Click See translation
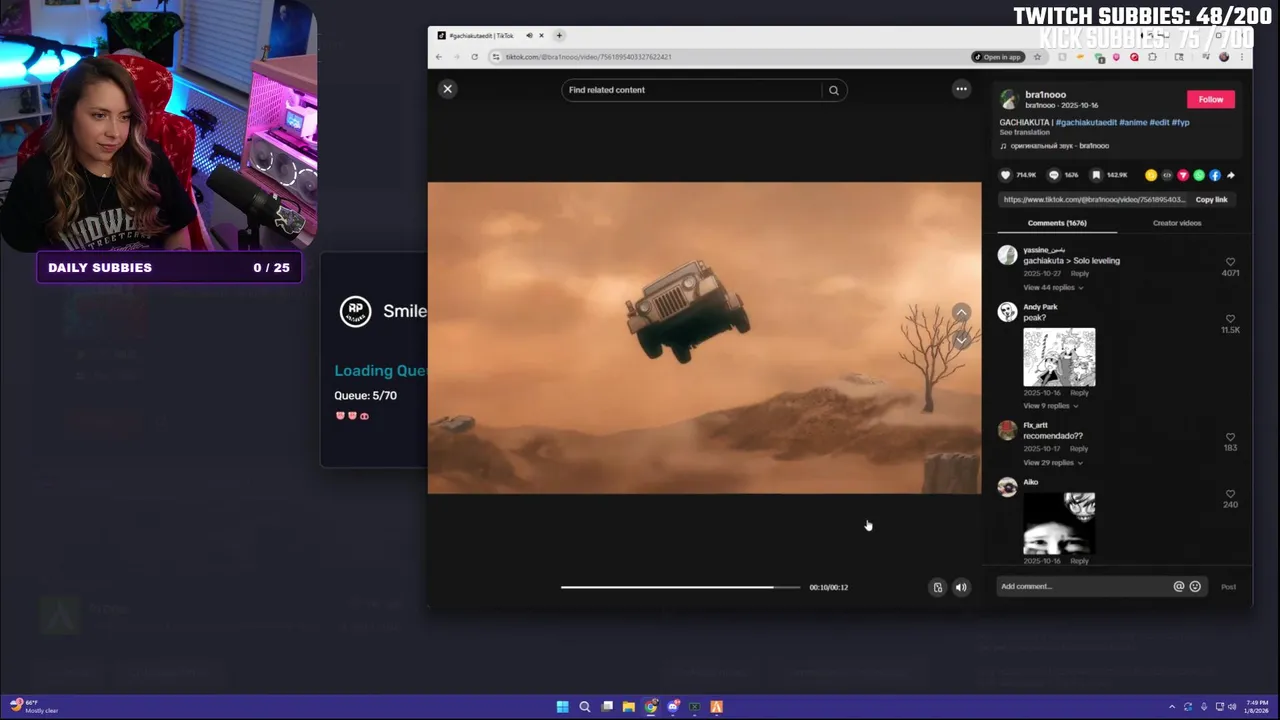1280x720 pixels. click(1024, 133)
